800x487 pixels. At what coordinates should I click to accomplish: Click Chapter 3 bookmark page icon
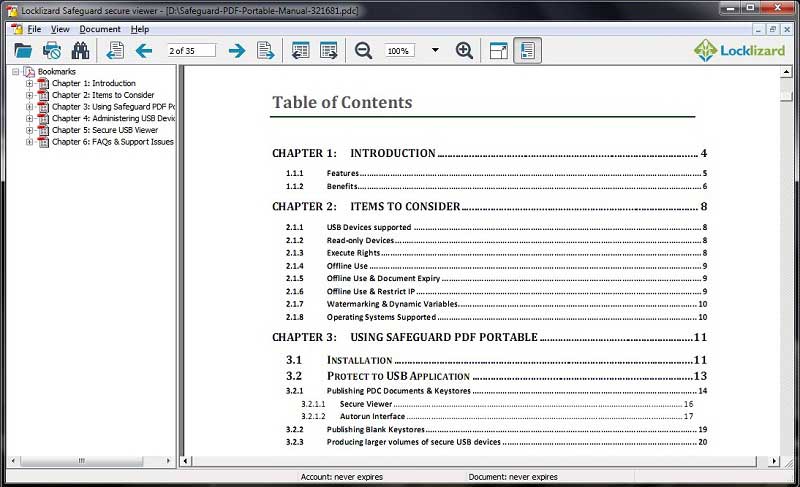pos(43,107)
